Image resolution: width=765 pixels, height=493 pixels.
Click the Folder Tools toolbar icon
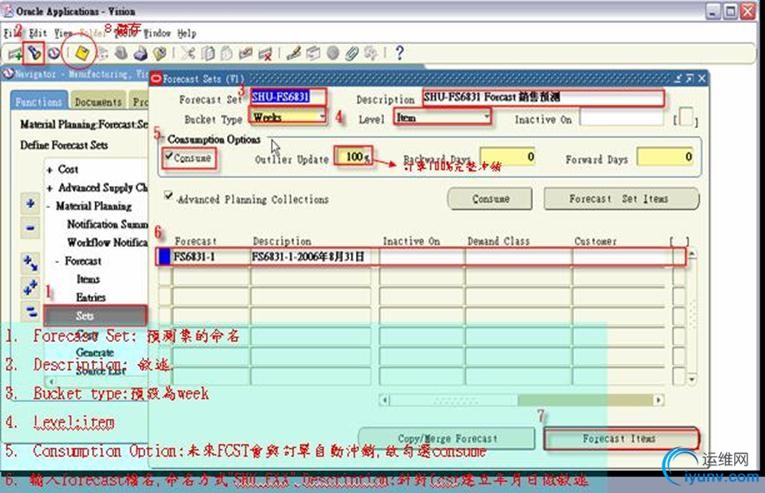371,53
